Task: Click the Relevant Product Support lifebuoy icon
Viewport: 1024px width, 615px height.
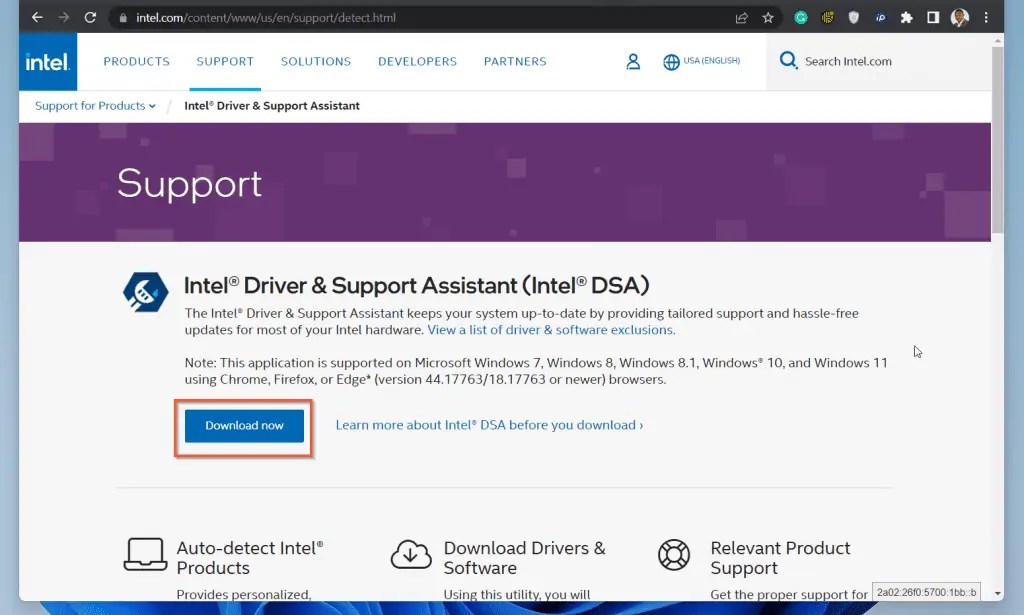Action: (674, 555)
